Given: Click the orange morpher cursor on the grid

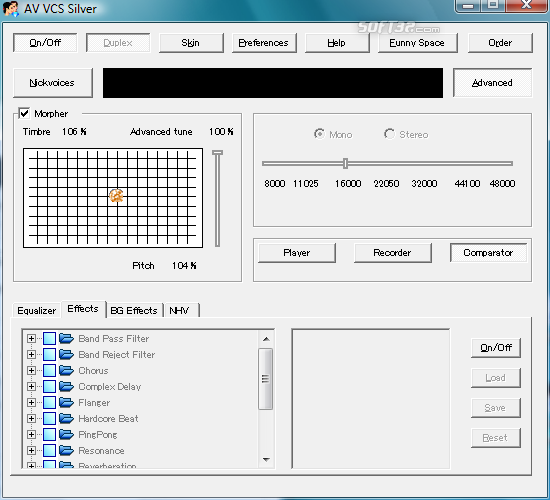Looking at the screenshot, I should coord(116,195).
